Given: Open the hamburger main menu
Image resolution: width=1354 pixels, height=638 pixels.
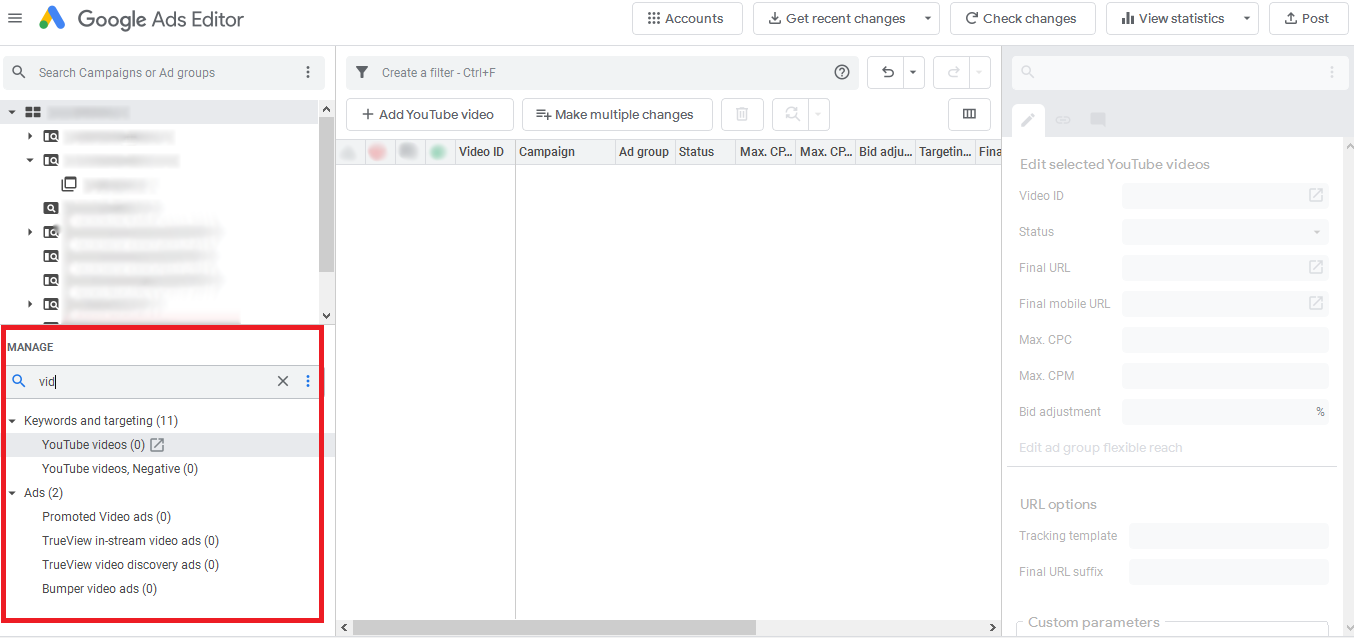Looking at the screenshot, I should pyautogui.click(x=15, y=18).
